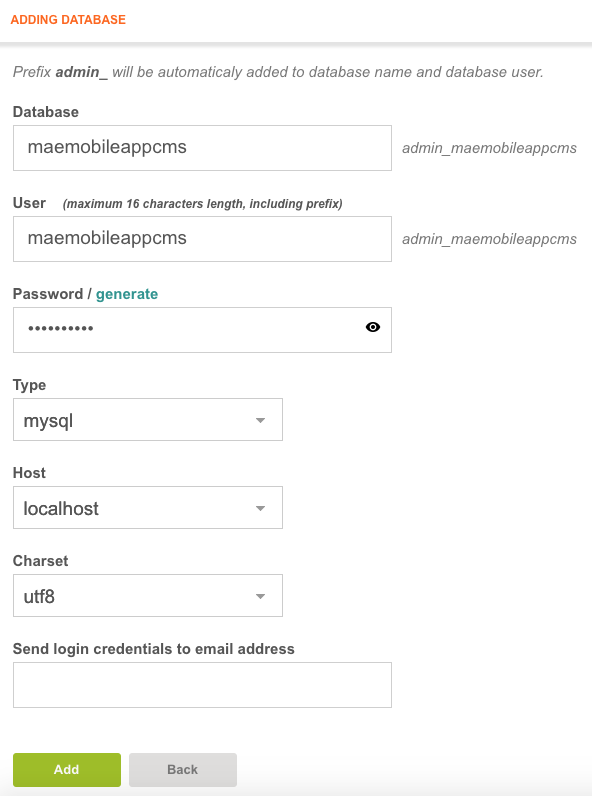Click admin_maemobileappcms preview beside Database field
This screenshot has height=796, width=592.
[489, 148]
